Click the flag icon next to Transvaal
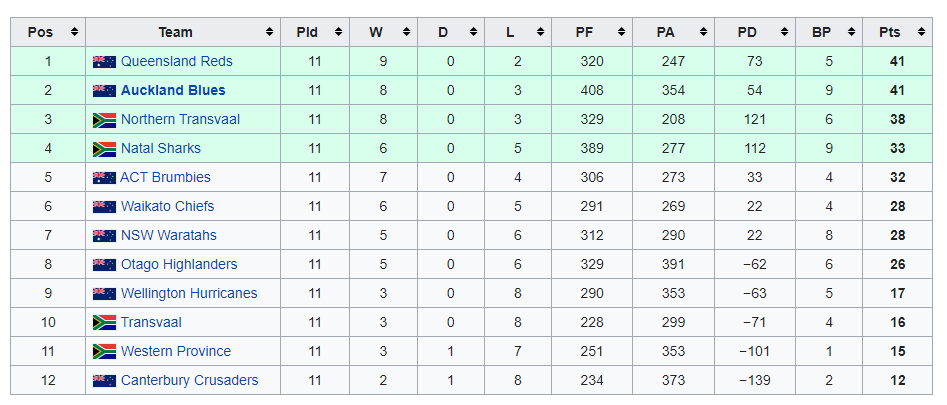947x405 pixels. 104,323
